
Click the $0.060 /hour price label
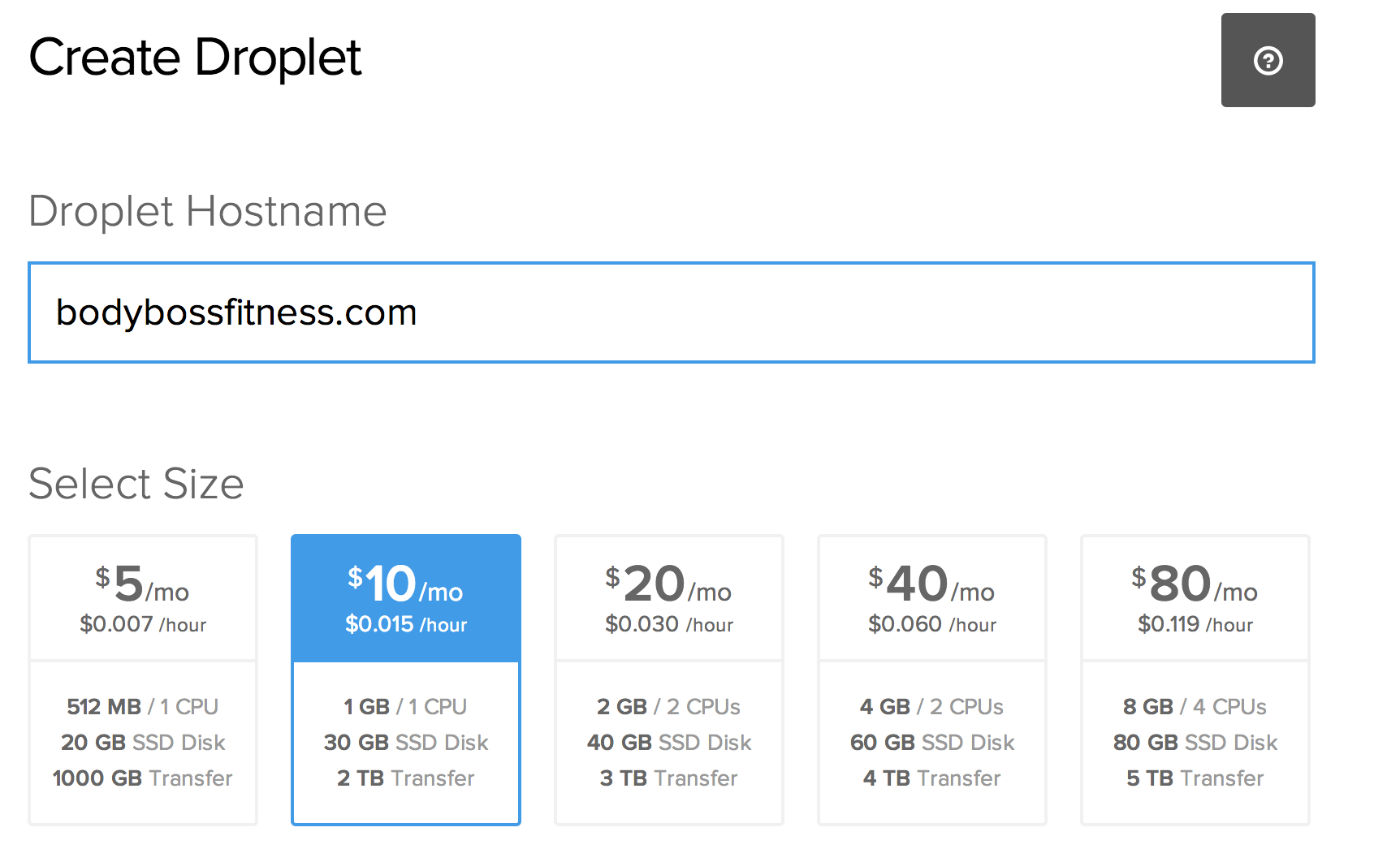click(x=932, y=624)
